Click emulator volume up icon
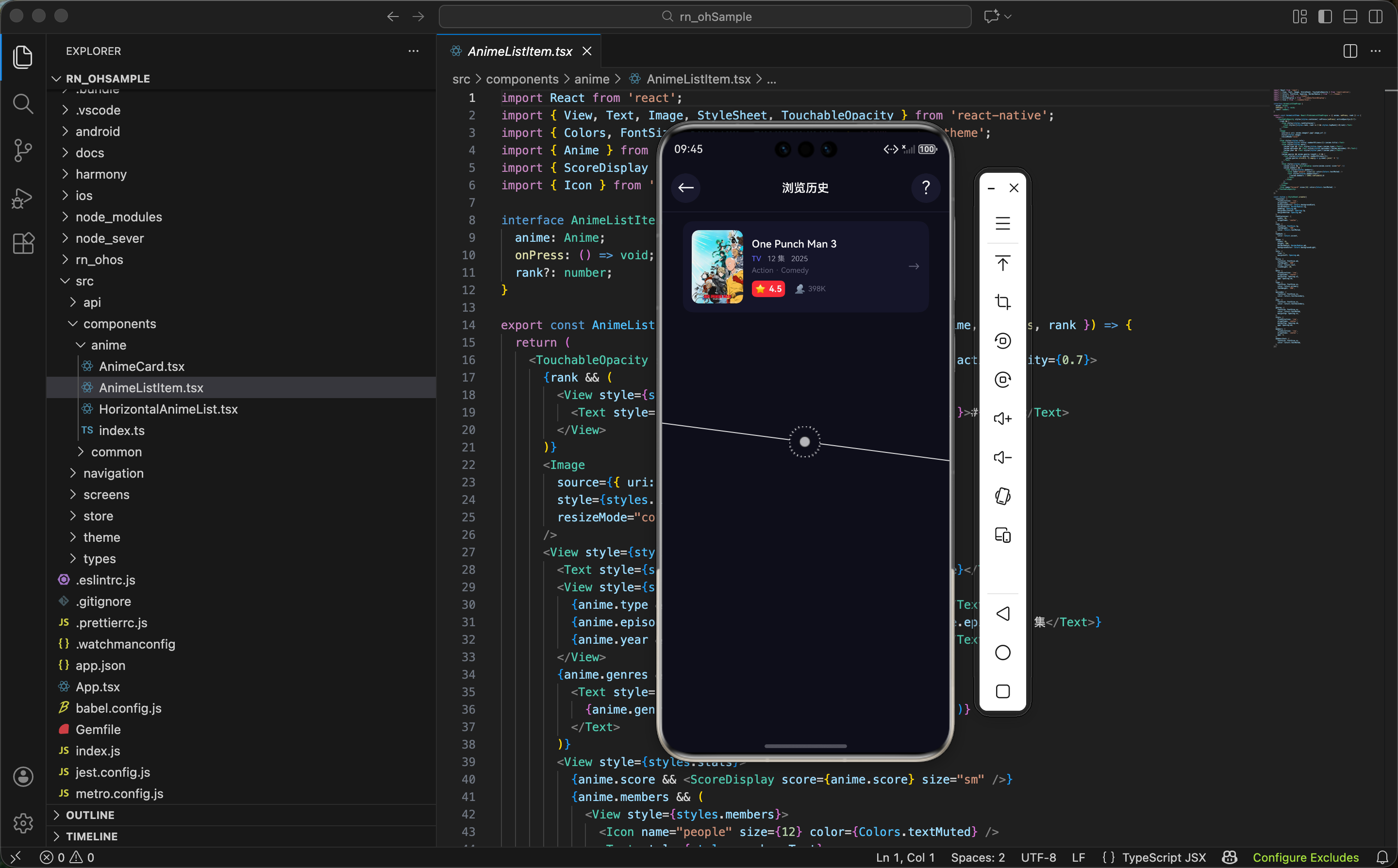The image size is (1398, 868). [x=1002, y=418]
